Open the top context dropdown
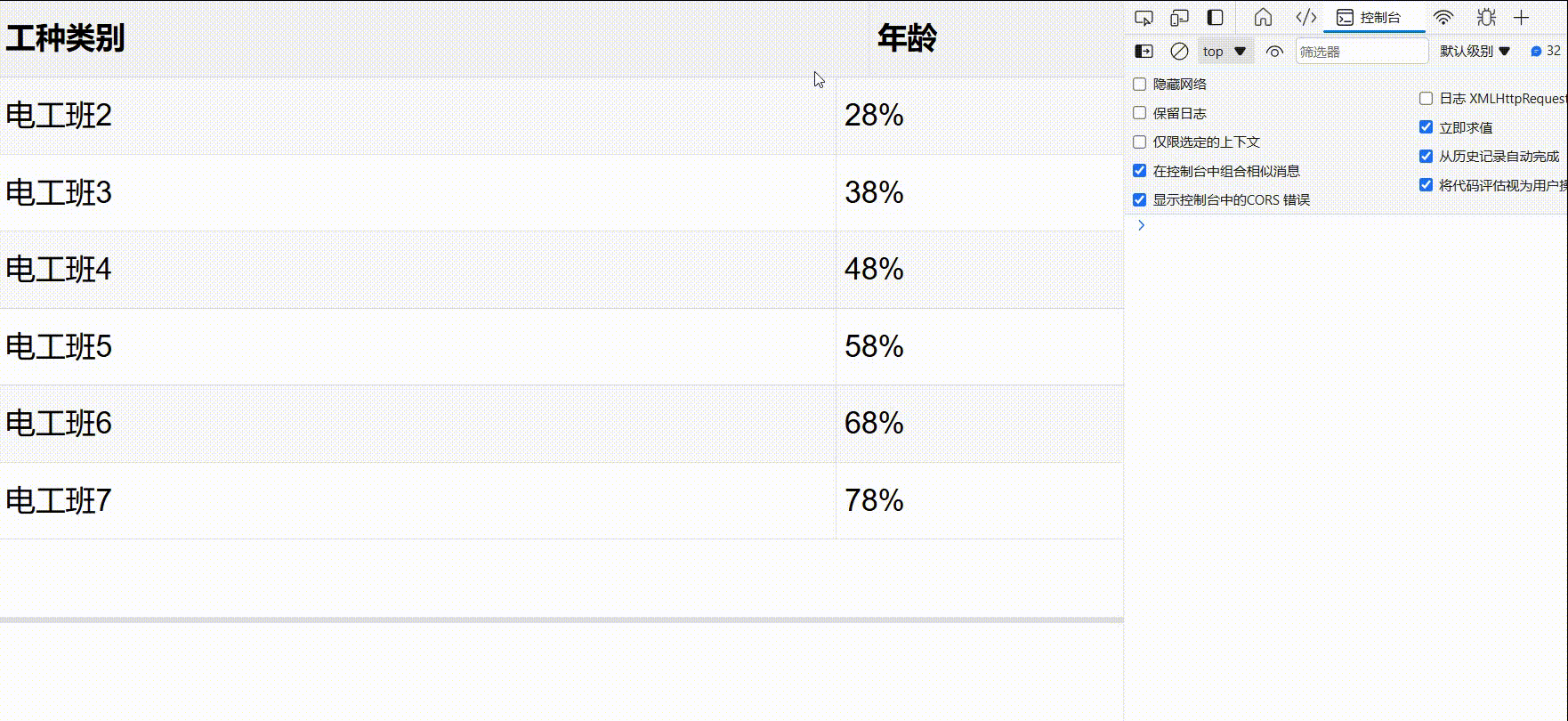1568x721 pixels. tap(1224, 52)
